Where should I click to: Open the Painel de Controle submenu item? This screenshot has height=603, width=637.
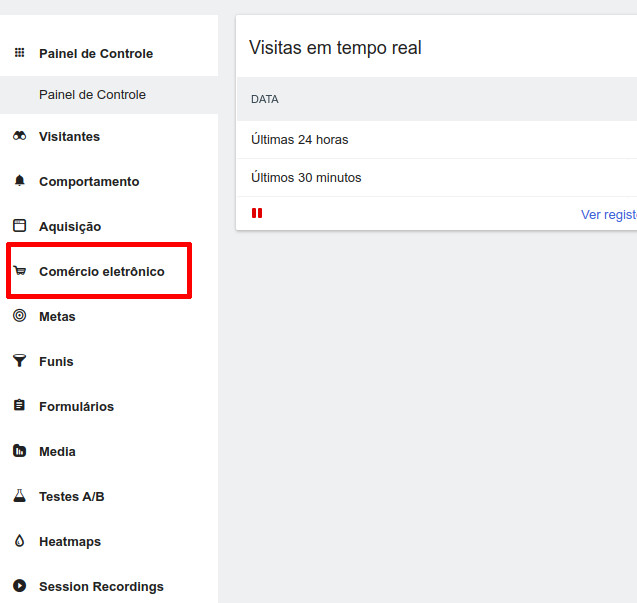click(92, 95)
